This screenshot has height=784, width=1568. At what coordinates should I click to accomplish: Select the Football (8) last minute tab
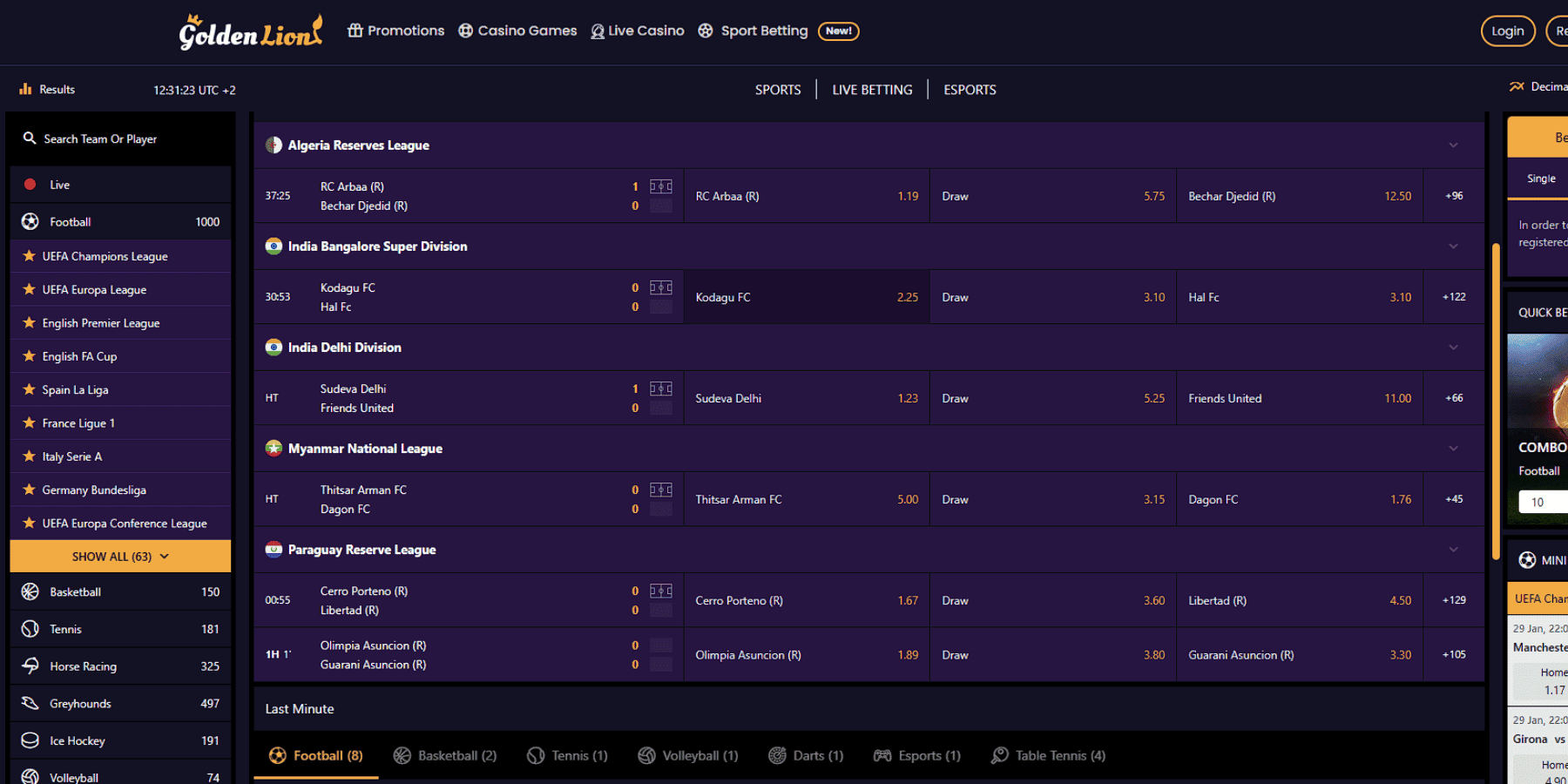[316, 756]
